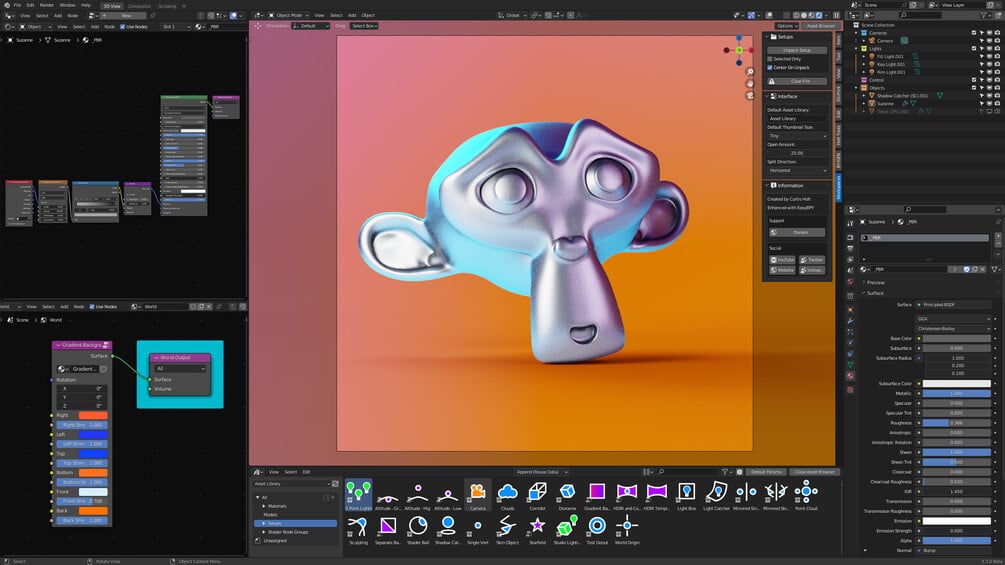1005x565 pixels.
Task: Select the Separate Background asset
Action: click(388, 529)
